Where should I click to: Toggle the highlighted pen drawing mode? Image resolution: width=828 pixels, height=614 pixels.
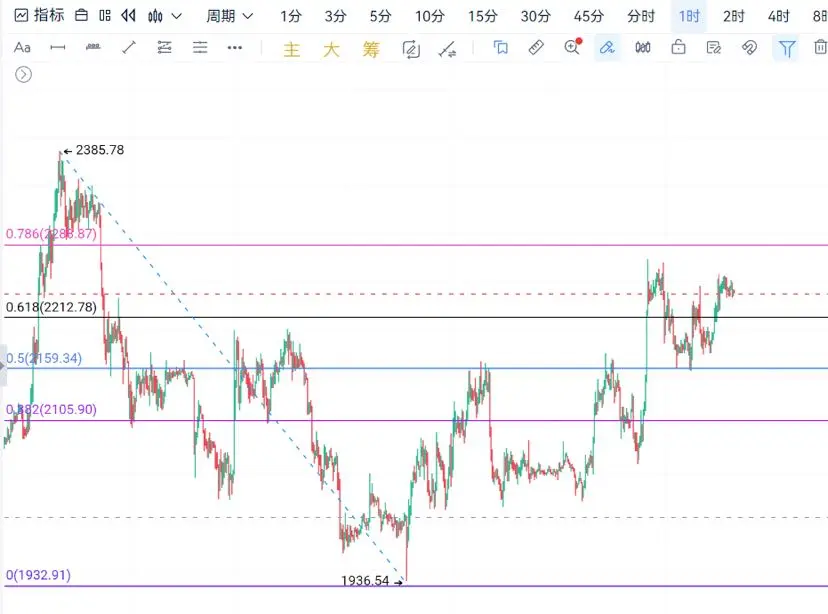point(607,48)
